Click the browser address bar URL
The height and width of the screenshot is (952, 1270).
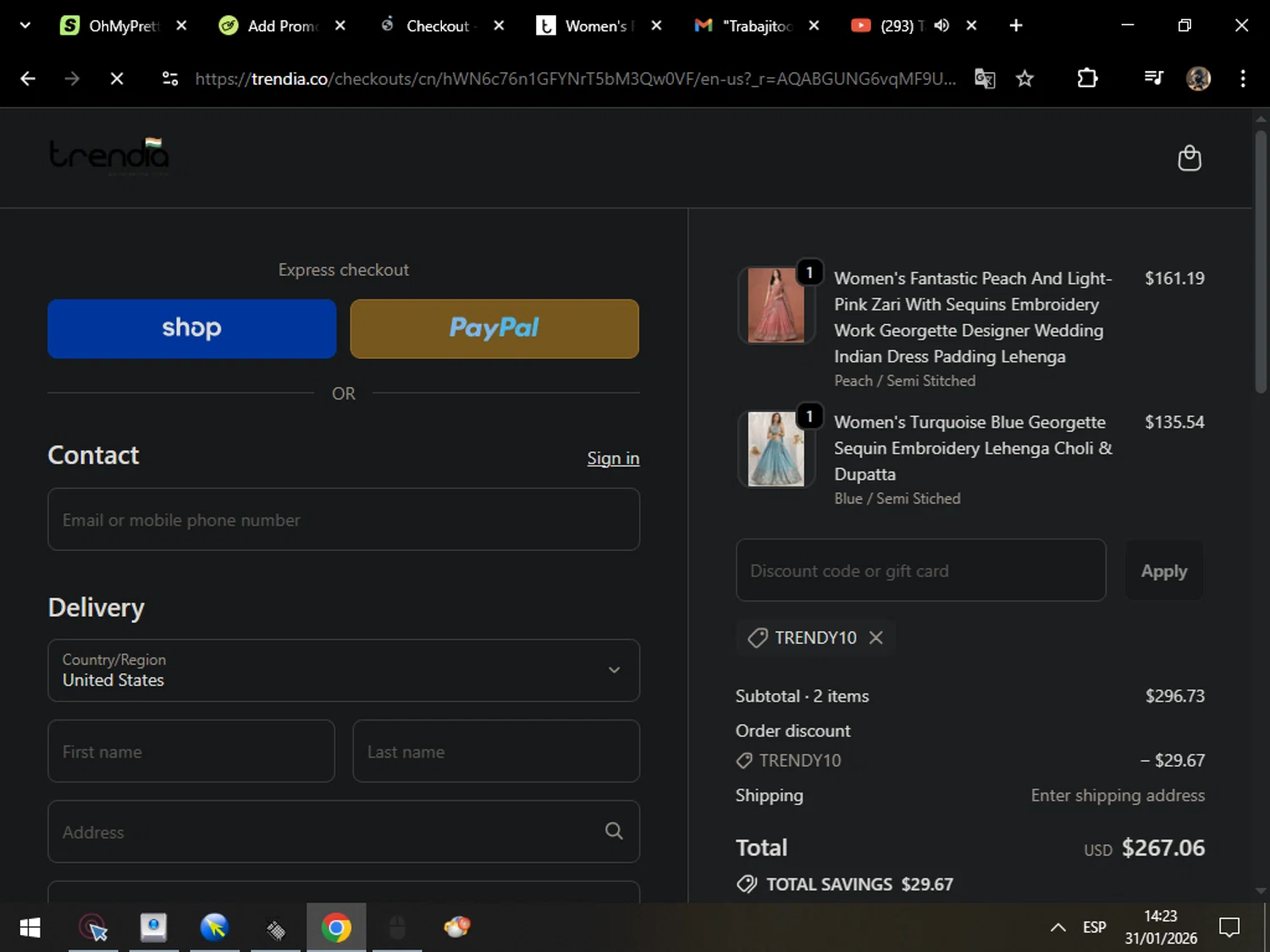(x=576, y=79)
